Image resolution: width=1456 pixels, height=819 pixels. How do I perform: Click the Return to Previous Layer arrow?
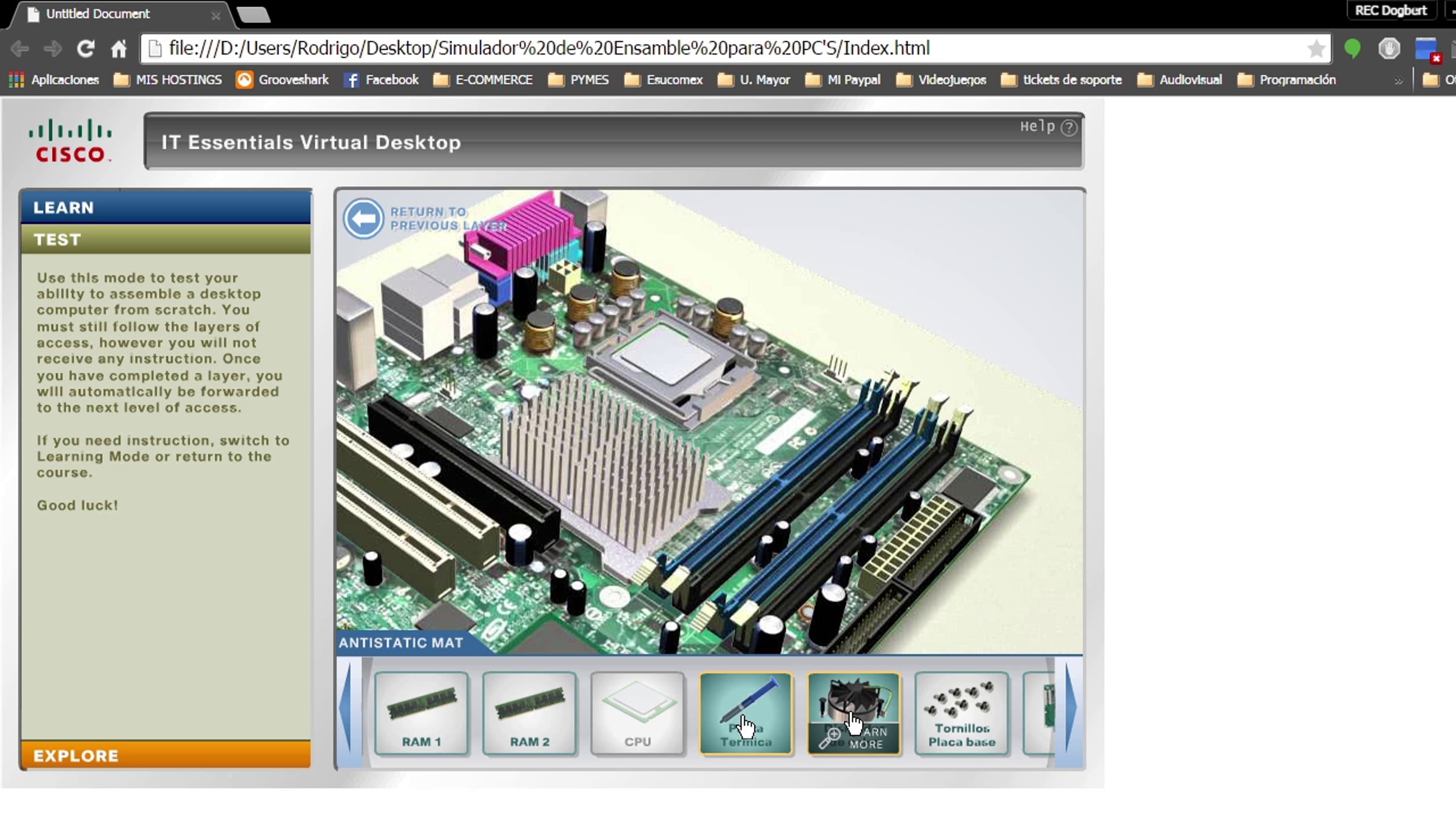(363, 218)
